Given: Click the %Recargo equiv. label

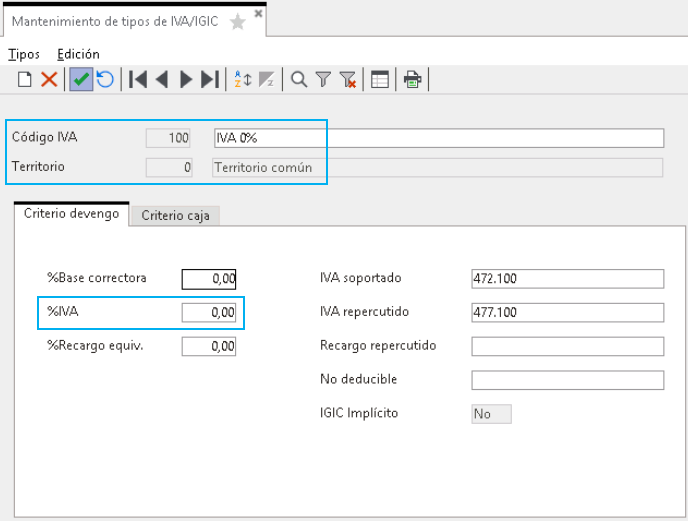Looking at the screenshot, I should pos(95,345).
